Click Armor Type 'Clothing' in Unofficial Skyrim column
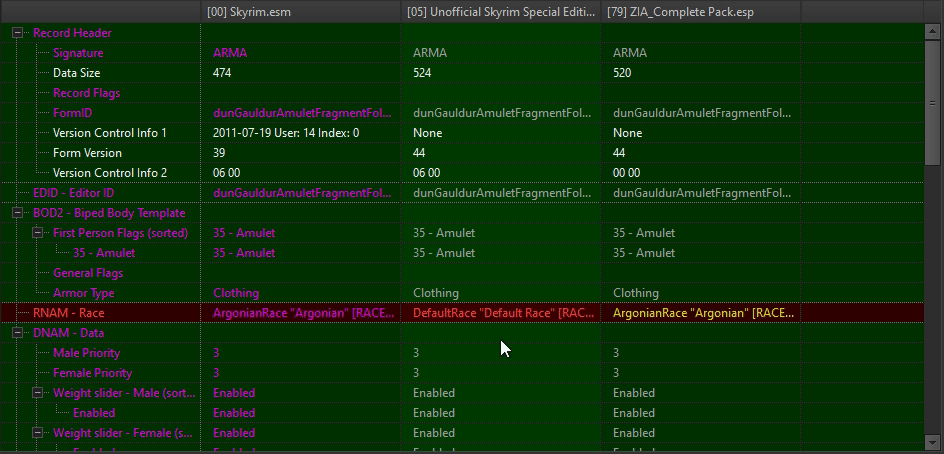The image size is (944, 454). pyautogui.click(x=436, y=293)
